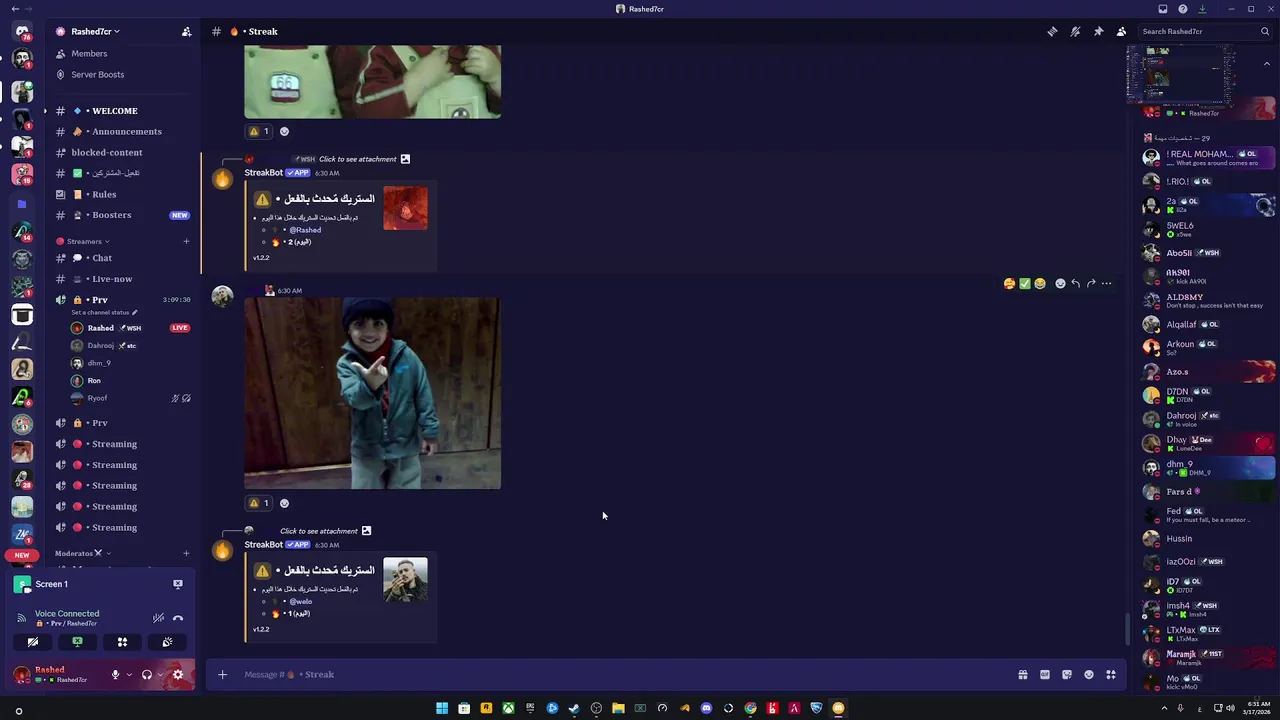The width and height of the screenshot is (1280, 720).
Task: Open the gift icon in message bar
Action: tap(1022, 674)
